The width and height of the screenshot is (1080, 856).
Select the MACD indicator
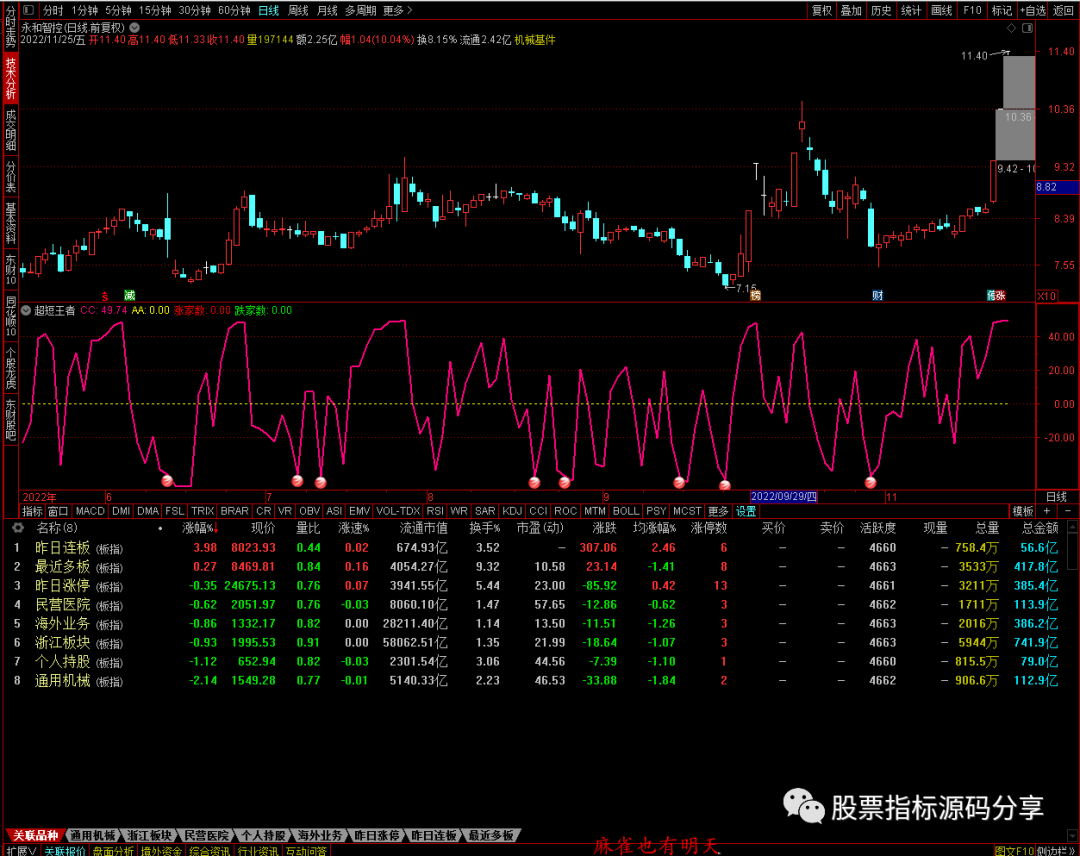point(90,511)
